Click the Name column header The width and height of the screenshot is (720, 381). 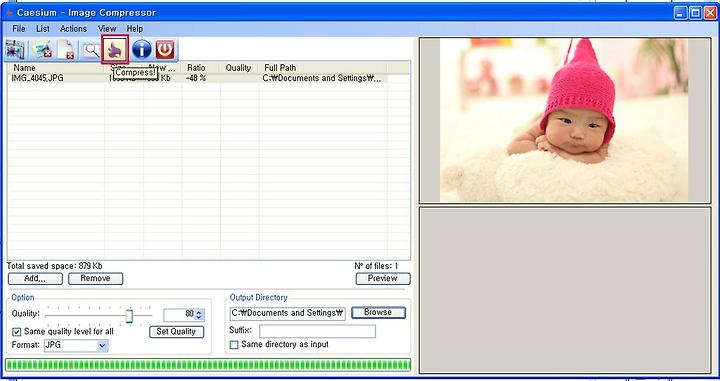click(56, 67)
